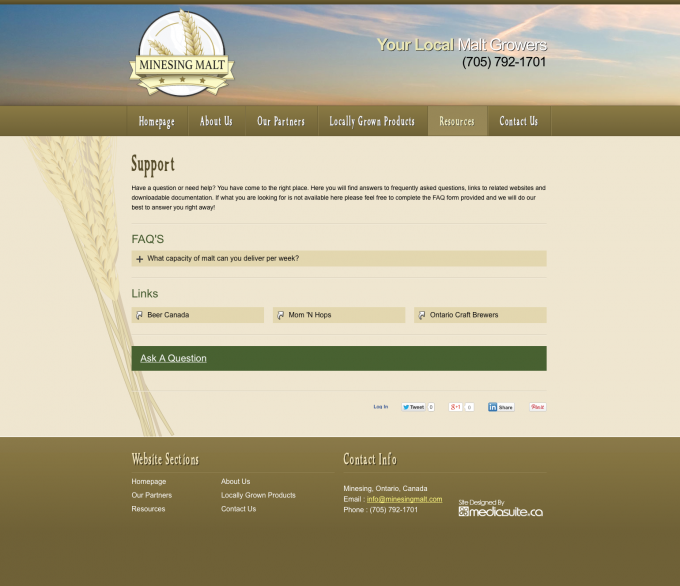Click the Minesing Malt logo
Image resolution: width=680 pixels, height=586 pixels.
tap(182, 57)
